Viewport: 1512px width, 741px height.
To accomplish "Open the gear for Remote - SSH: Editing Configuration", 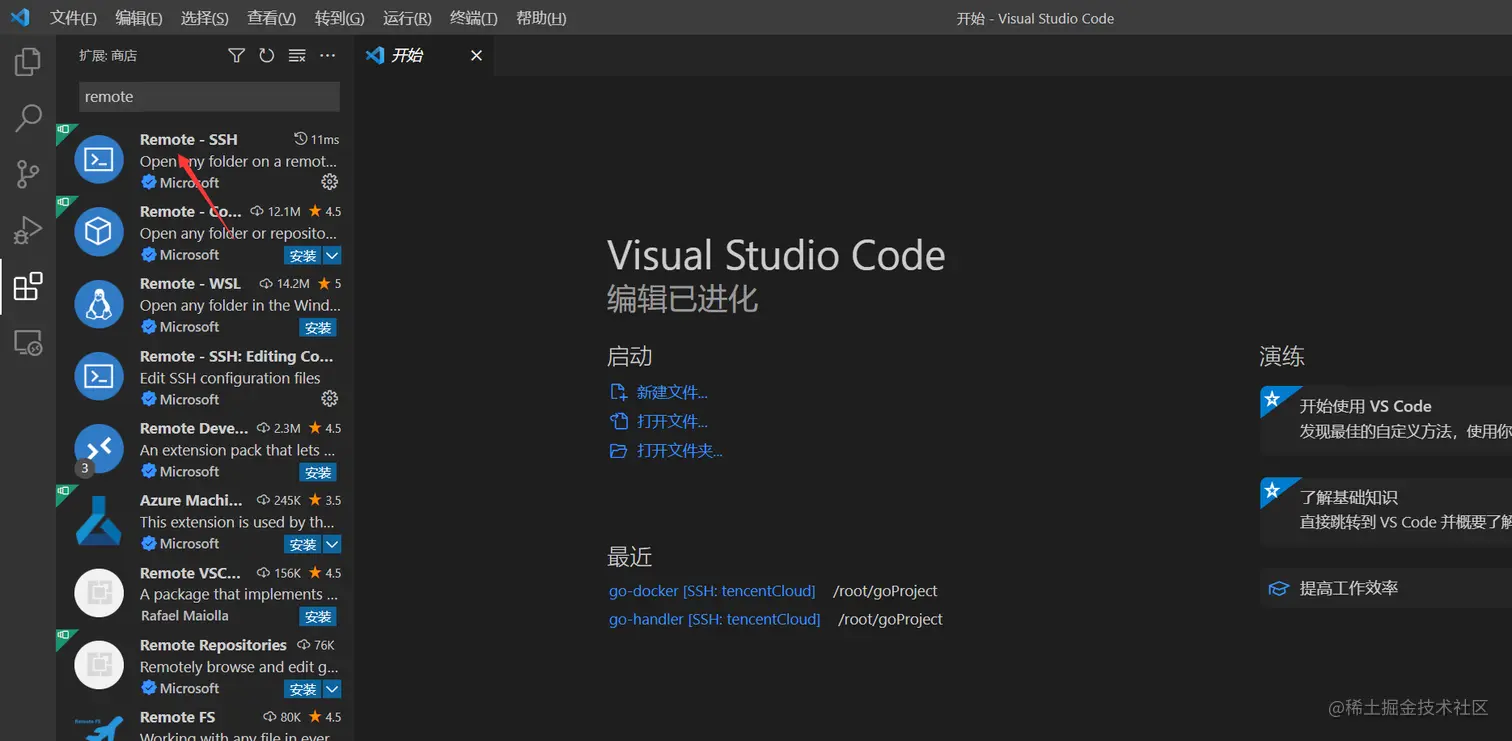I will pos(330,399).
